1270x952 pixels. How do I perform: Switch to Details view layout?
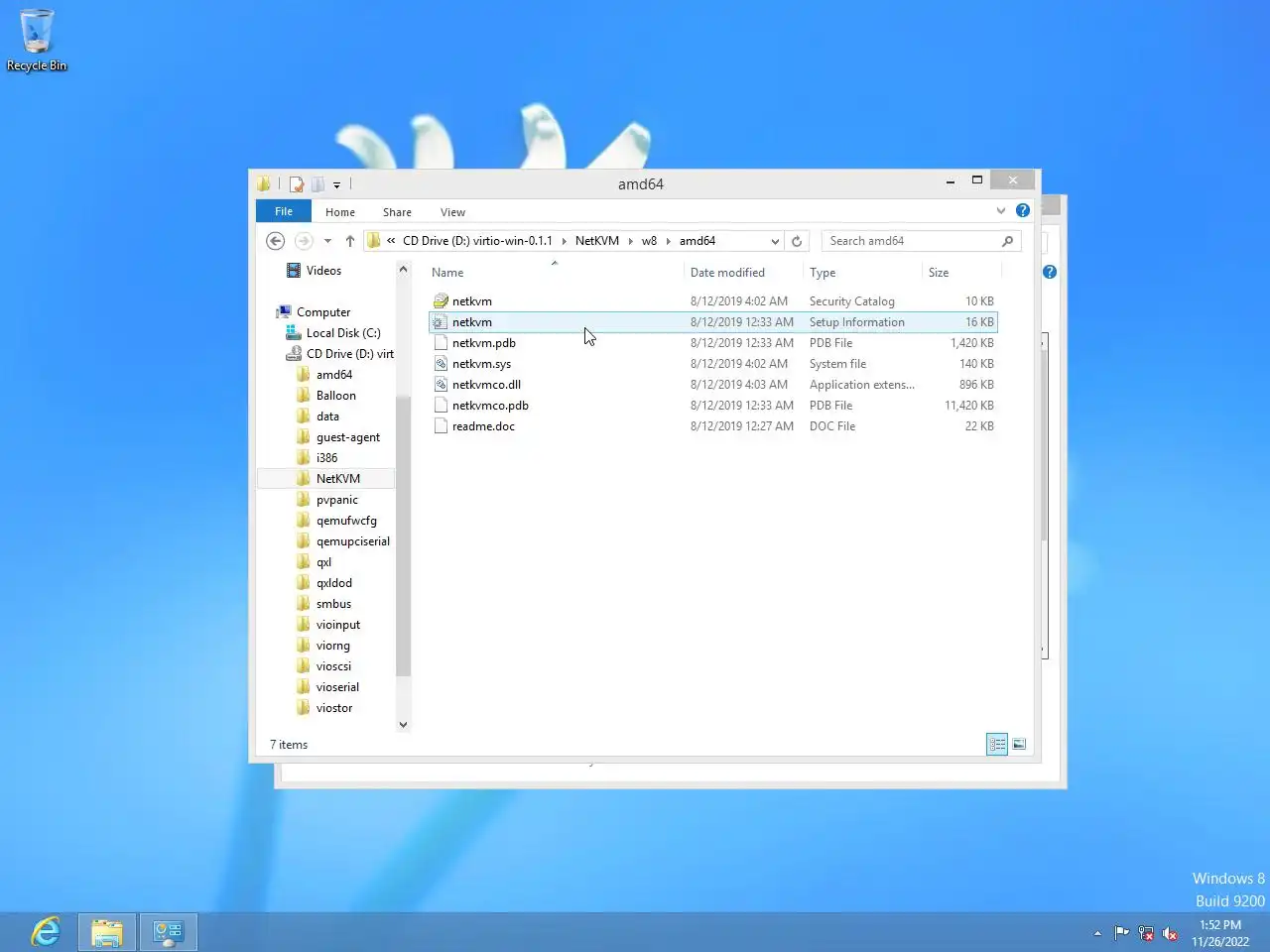[997, 744]
